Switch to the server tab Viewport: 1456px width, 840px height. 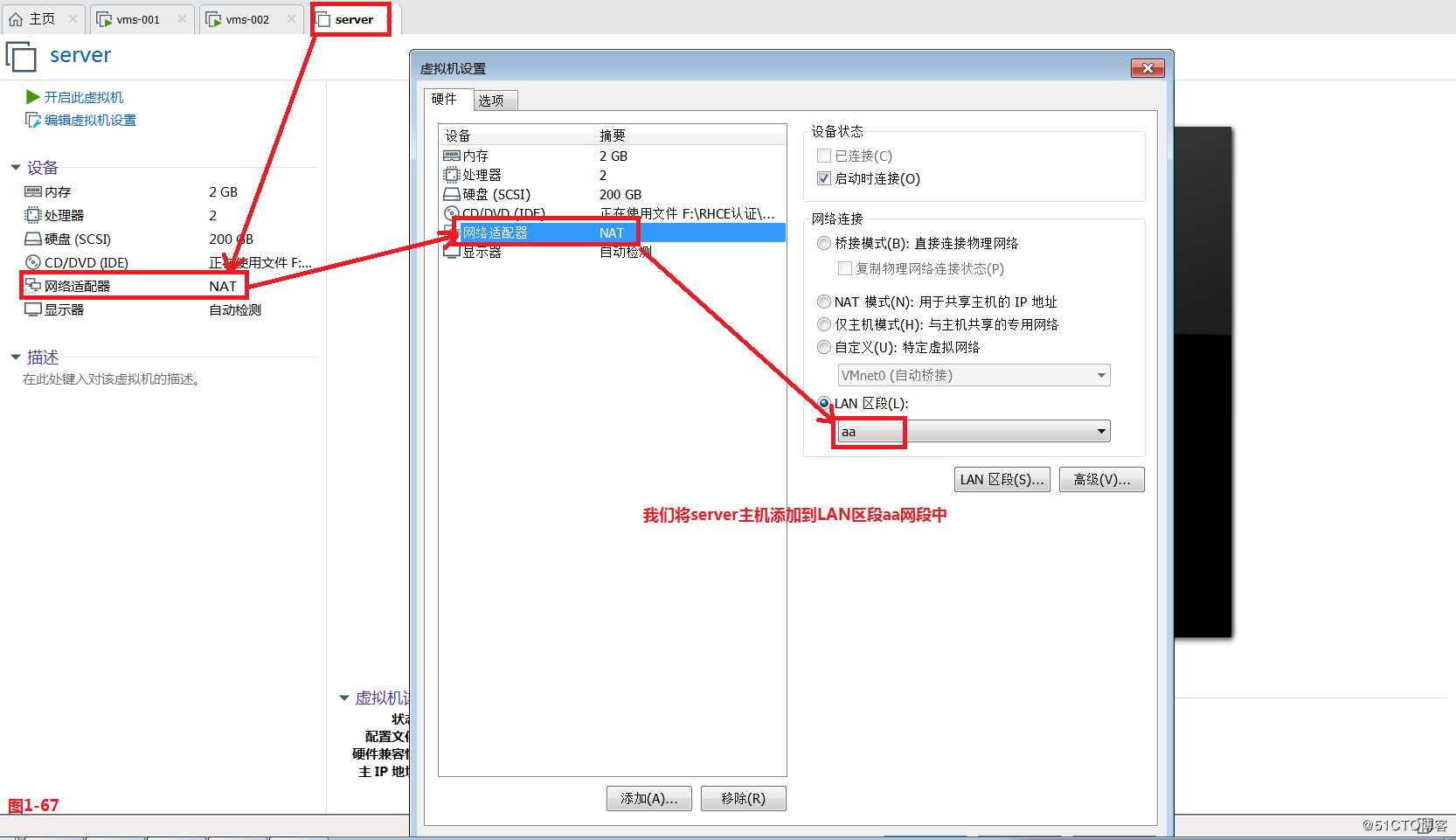click(354, 19)
